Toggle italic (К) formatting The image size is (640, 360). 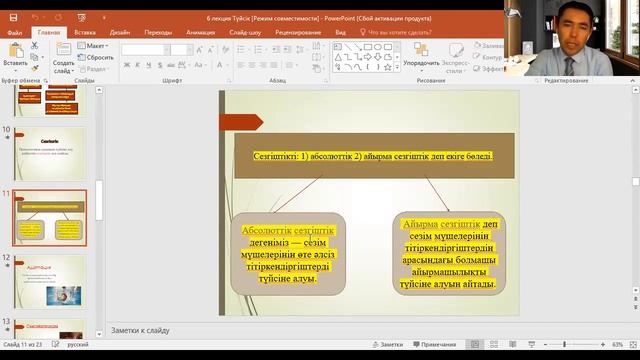point(138,65)
